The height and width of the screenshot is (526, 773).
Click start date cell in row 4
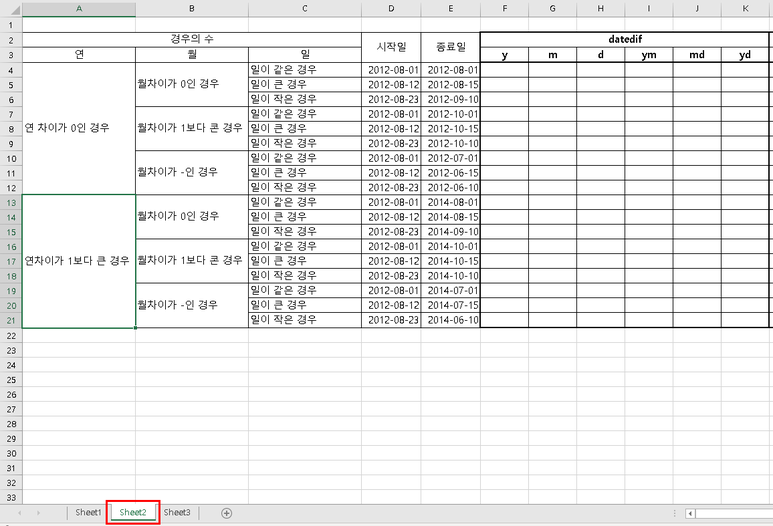(x=391, y=70)
